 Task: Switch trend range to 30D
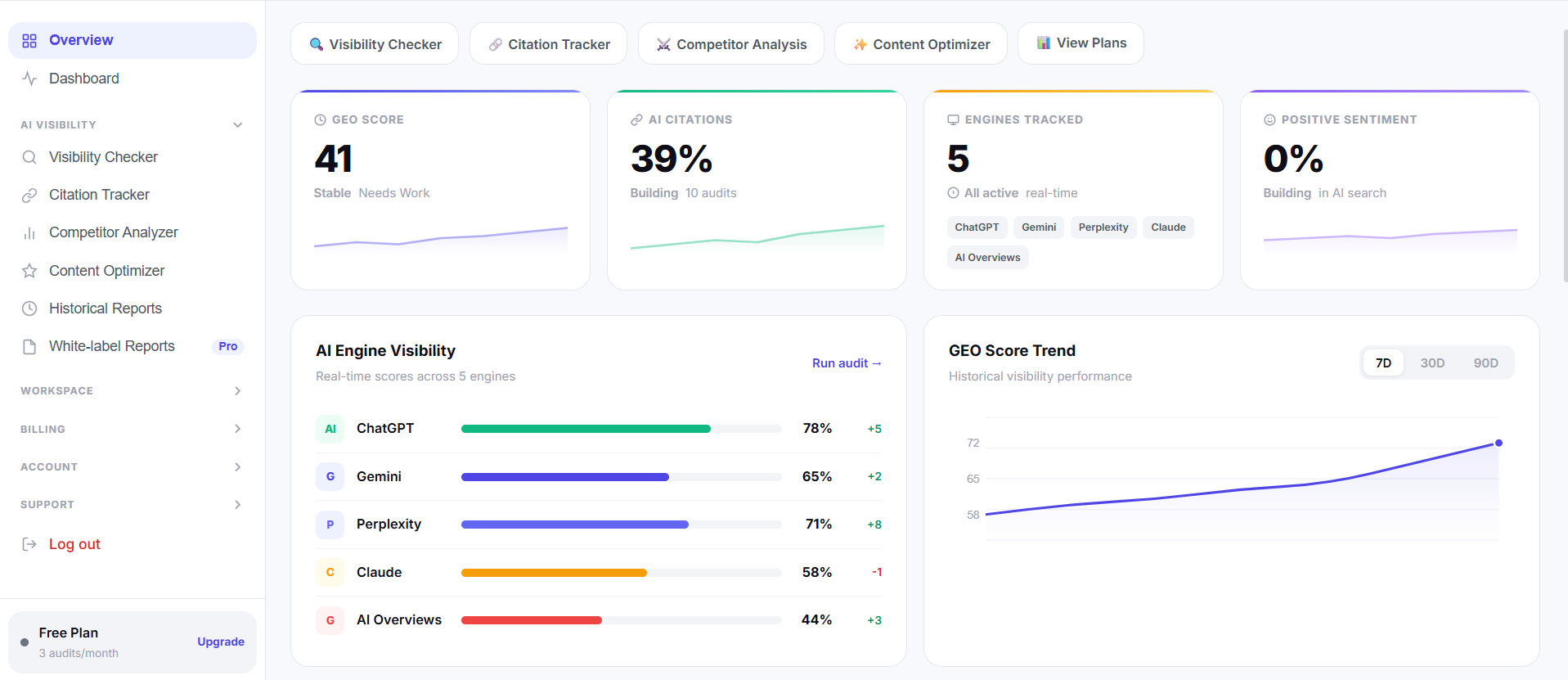click(1432, 363)
